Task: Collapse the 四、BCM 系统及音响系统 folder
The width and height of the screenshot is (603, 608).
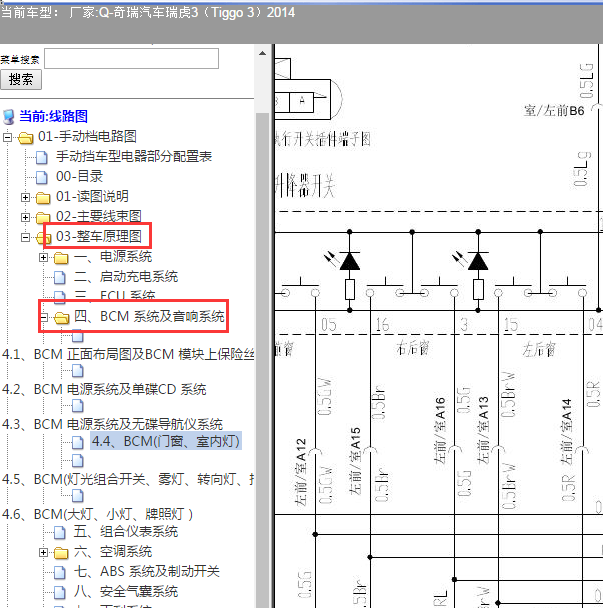Action: [43, 318]
